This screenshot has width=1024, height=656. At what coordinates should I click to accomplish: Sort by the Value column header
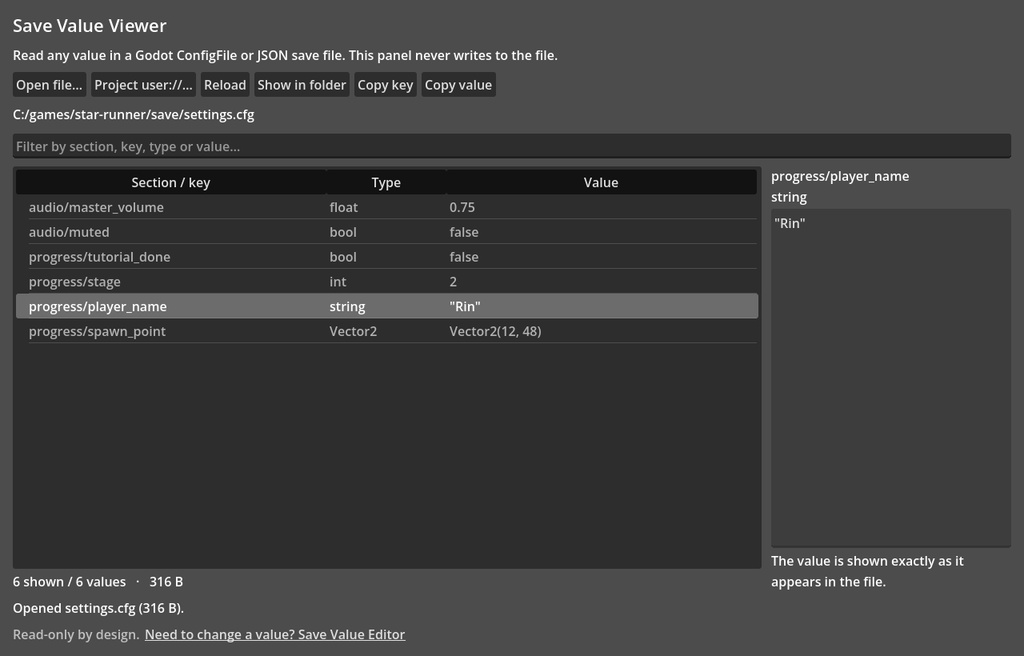pos(601,182)
